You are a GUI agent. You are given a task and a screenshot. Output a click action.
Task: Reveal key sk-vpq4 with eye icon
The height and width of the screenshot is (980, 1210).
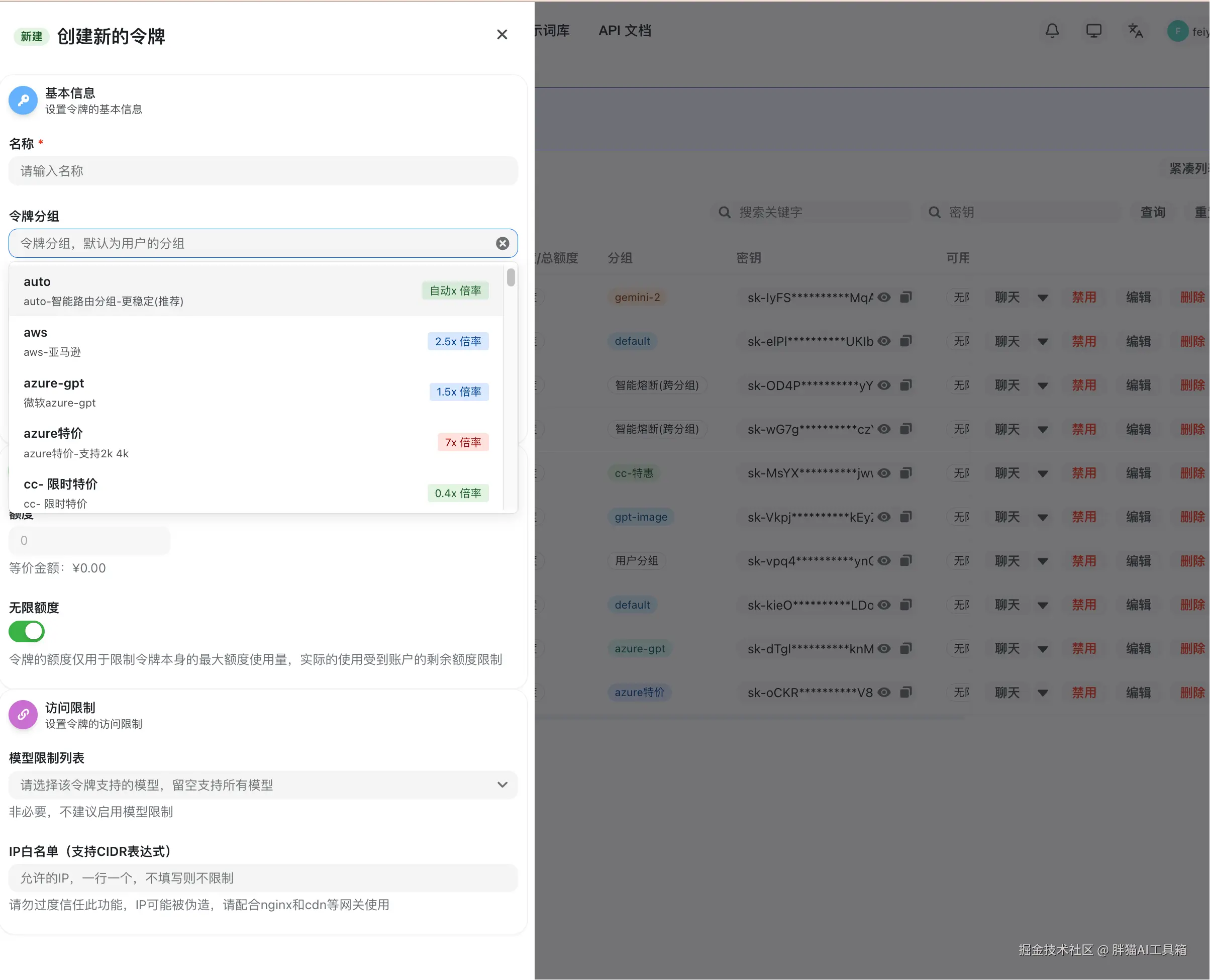point(884,560)
